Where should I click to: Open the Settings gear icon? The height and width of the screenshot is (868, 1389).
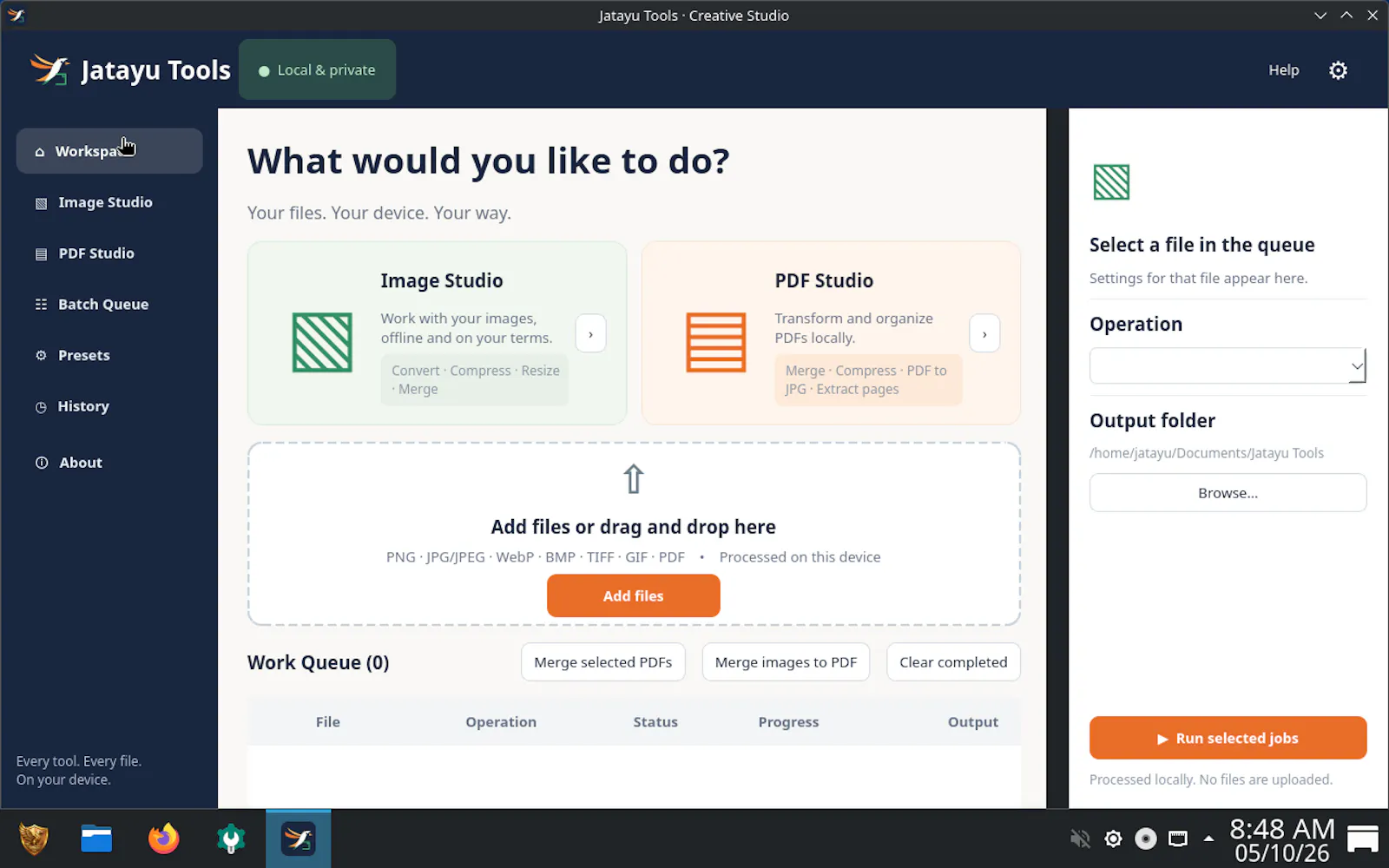(x=1338, y=70)
